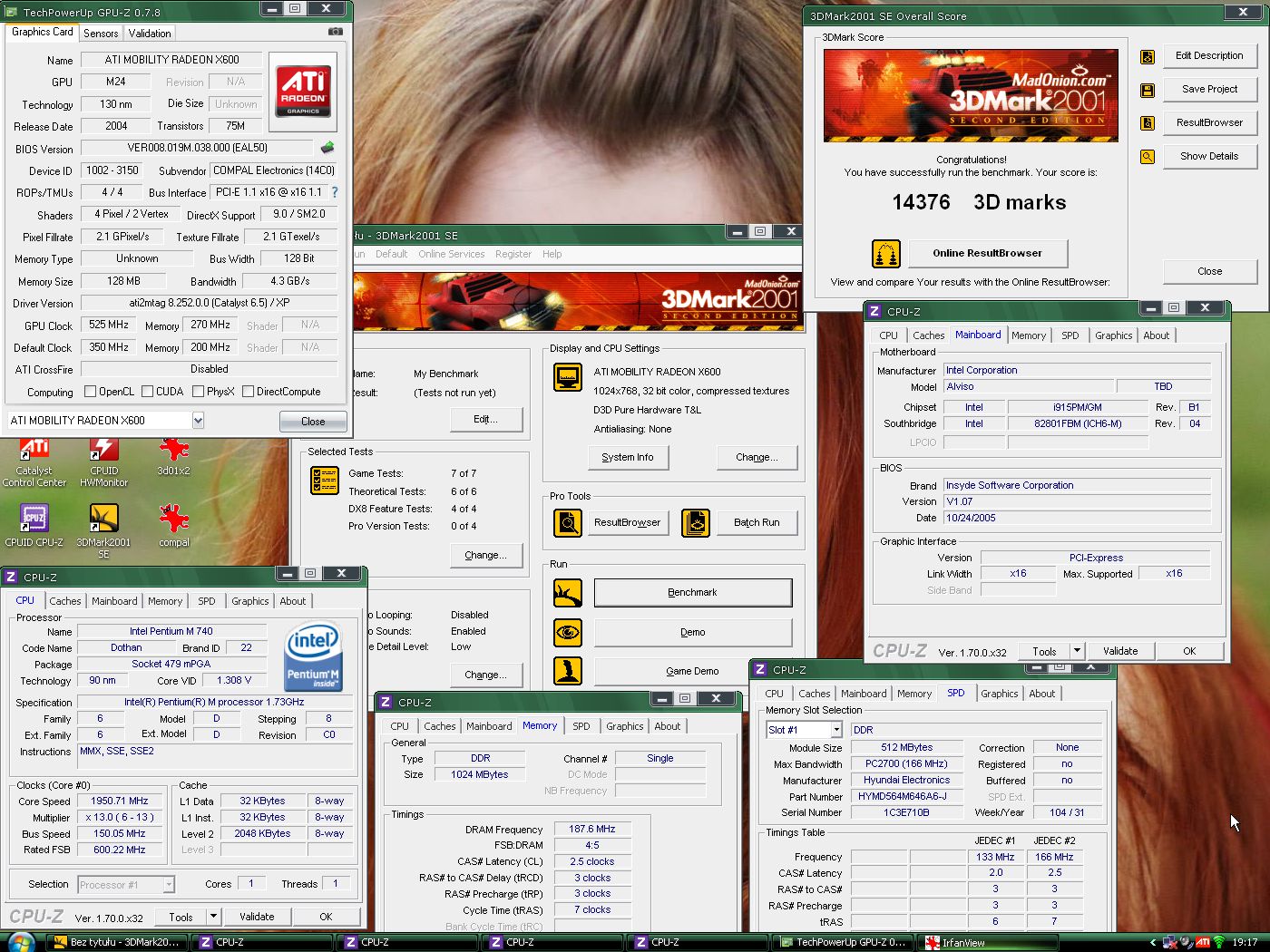Click the Demo eye icon
This screenshot has height=952, width=1270.
click(568, 633)
